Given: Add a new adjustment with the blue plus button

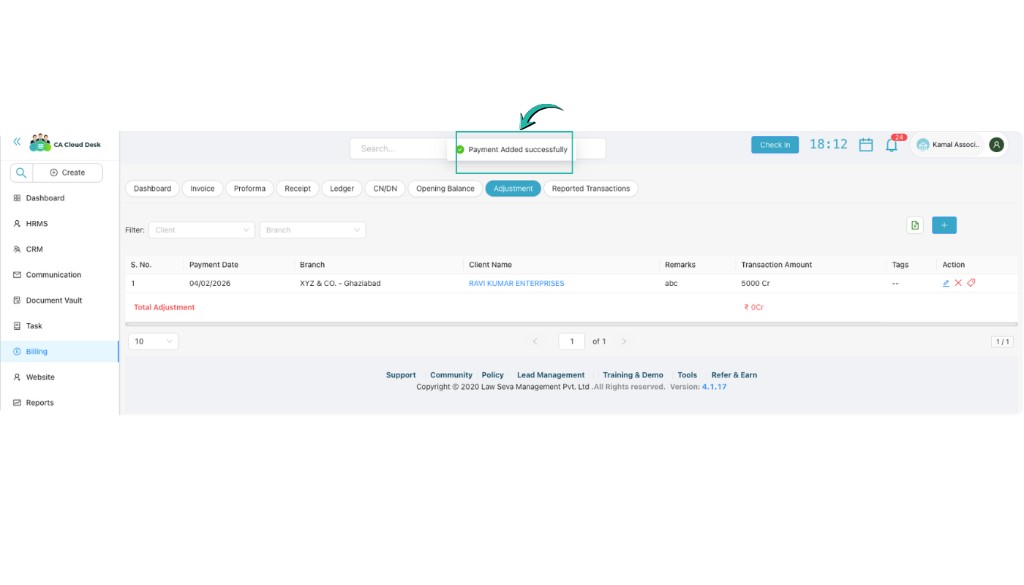Looking at the screenshot, I should (944, 225).
